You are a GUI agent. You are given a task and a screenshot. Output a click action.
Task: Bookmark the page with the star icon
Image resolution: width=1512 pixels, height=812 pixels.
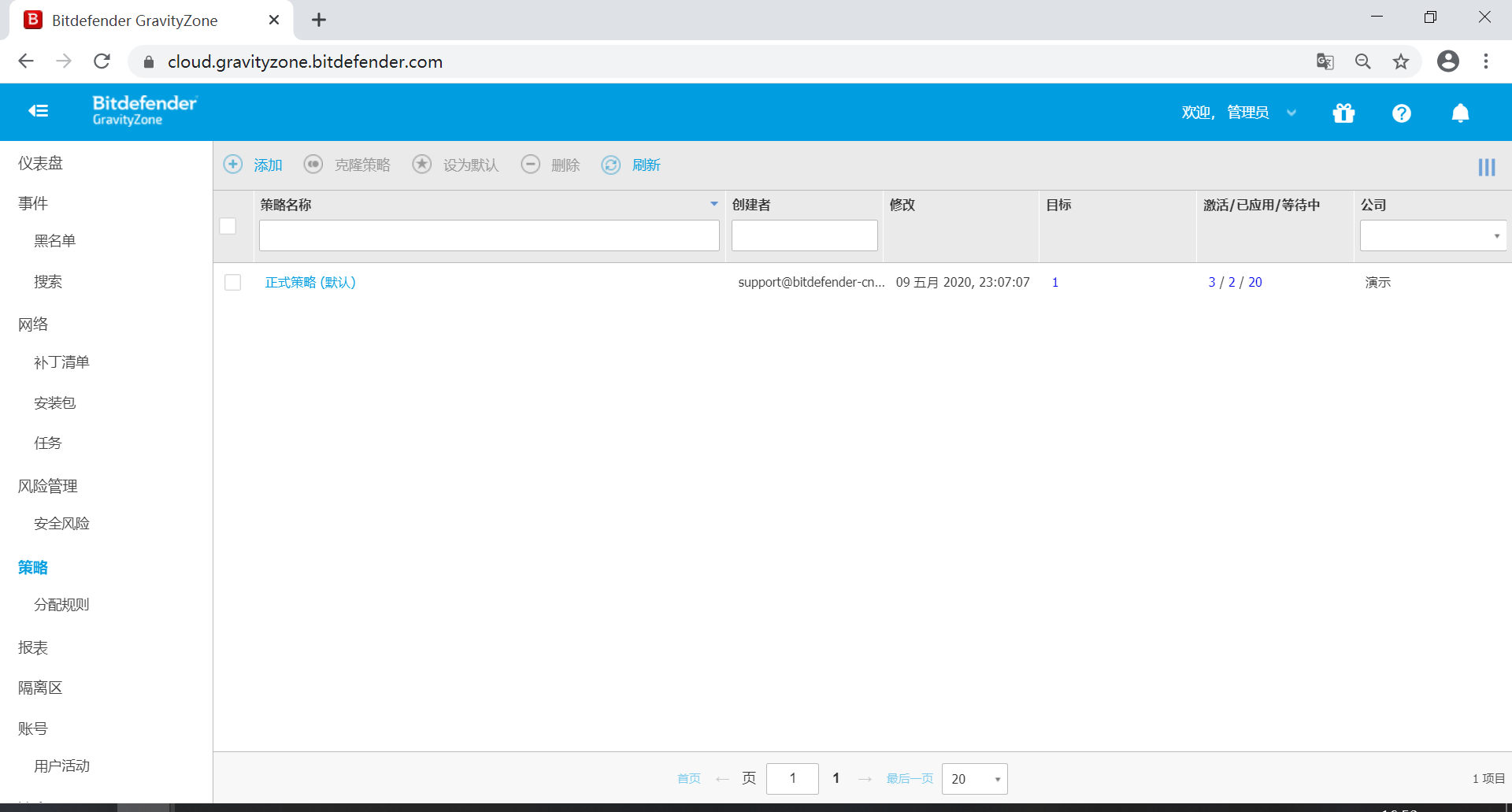1400,61
